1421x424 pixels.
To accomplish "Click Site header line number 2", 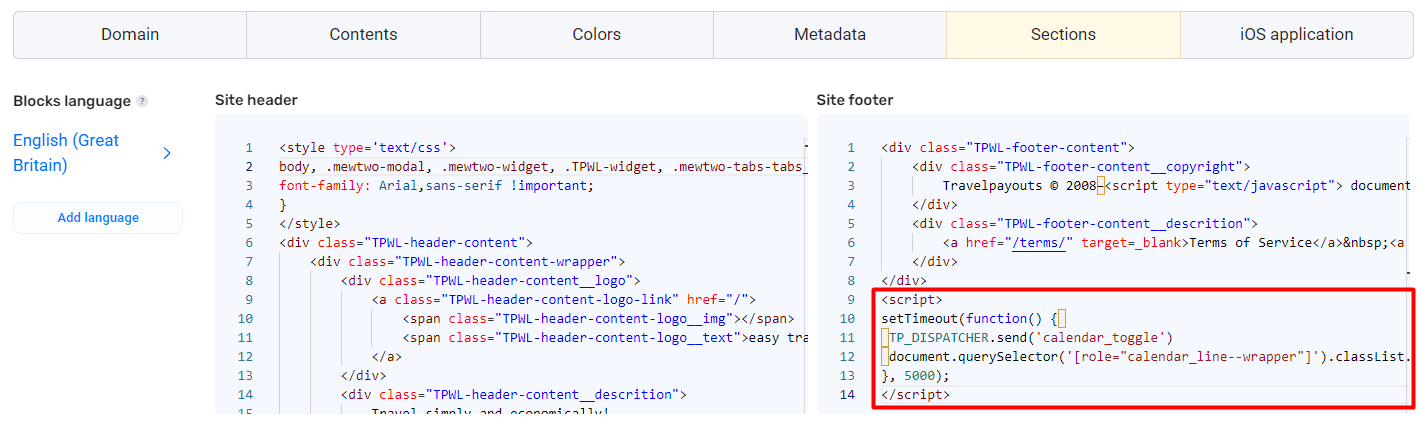I will [248, 166].
